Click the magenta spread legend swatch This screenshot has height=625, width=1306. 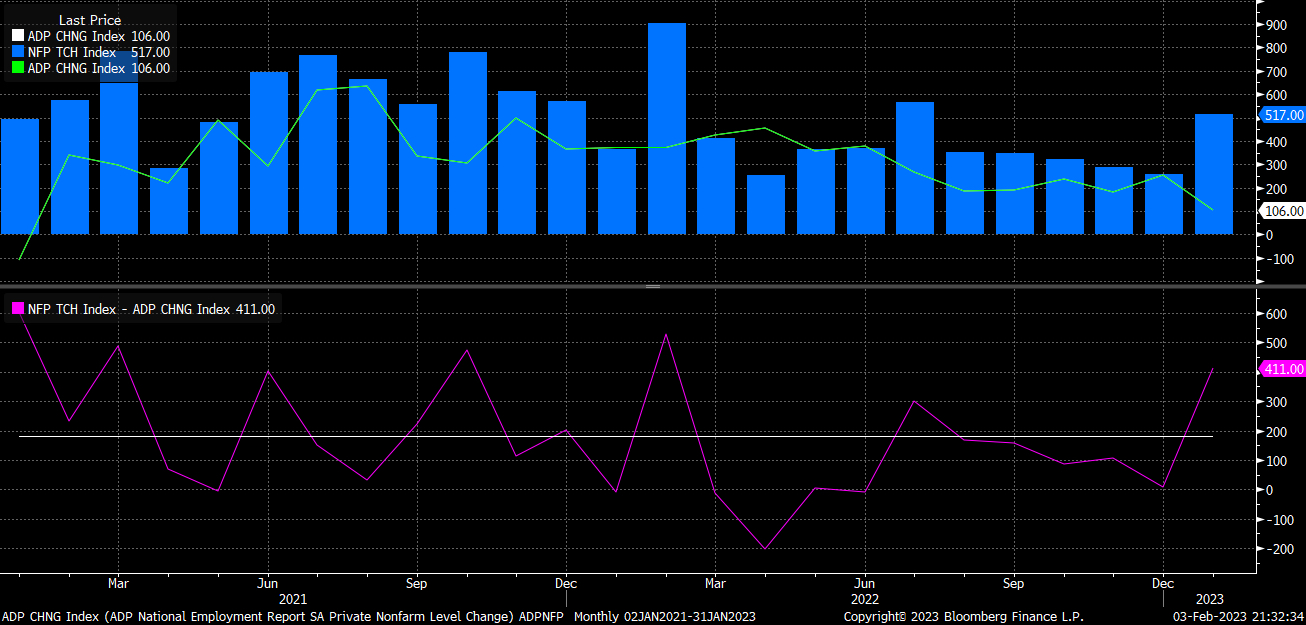click(x=17, y=310)
